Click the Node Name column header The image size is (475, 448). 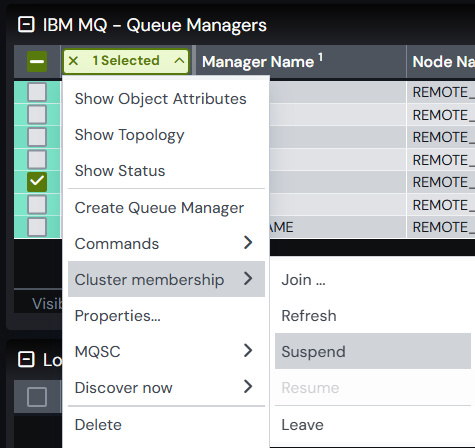[441, 62]
